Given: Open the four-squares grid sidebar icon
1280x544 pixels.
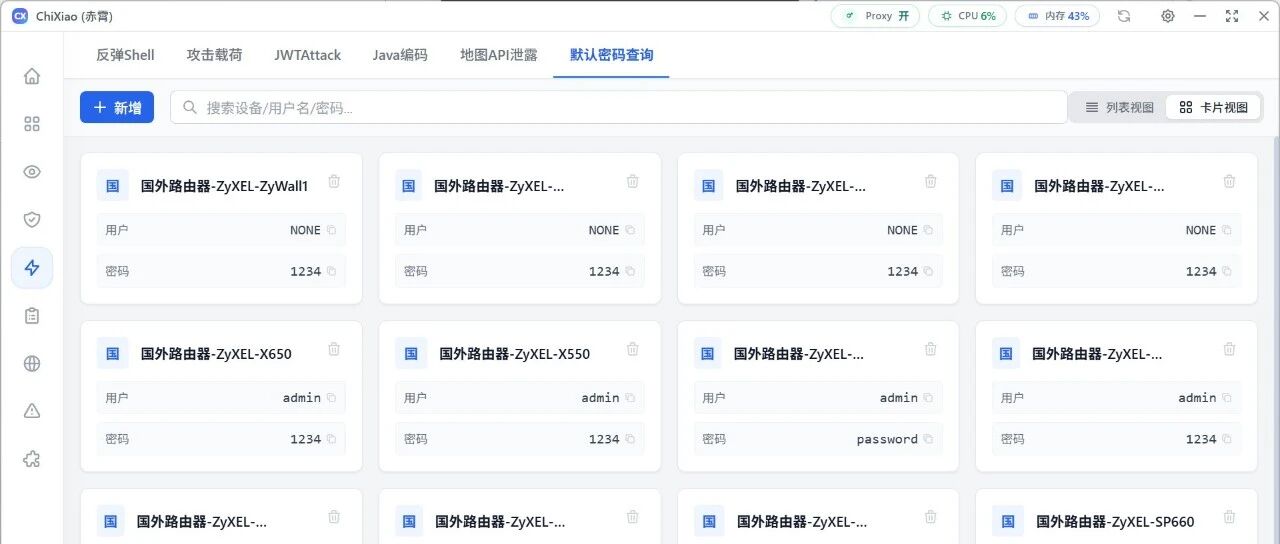Looking at the screenshot, I should pos(32,124).
